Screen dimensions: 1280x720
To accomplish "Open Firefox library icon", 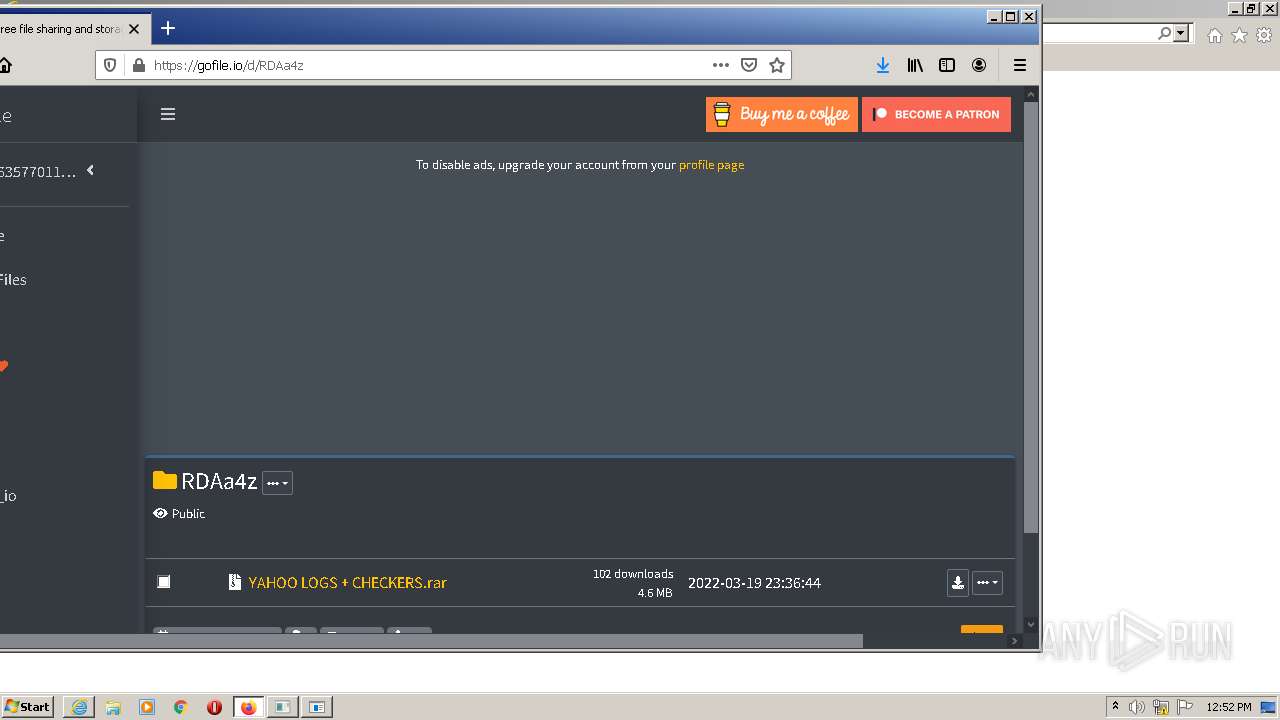I will tap(915, 65).
